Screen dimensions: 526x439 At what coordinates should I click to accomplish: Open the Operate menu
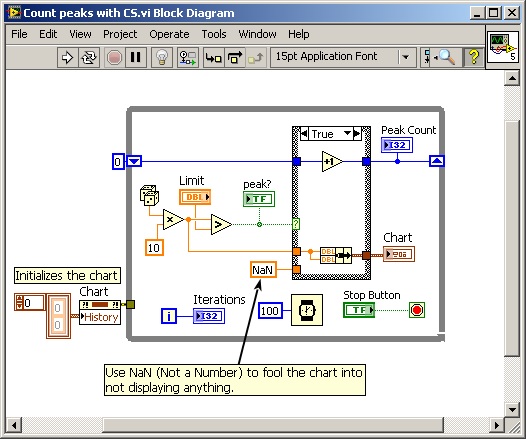[169, 34]
